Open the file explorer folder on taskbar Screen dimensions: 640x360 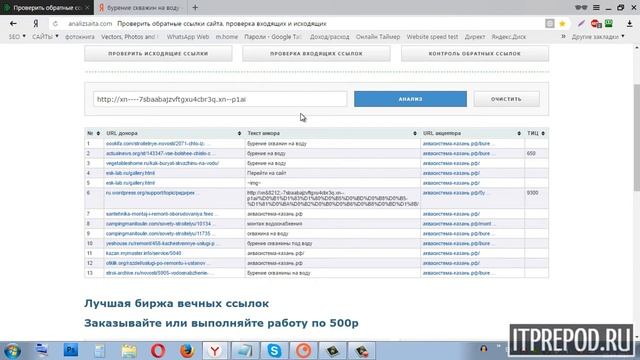pyautogui.click(x=129, y=351)
